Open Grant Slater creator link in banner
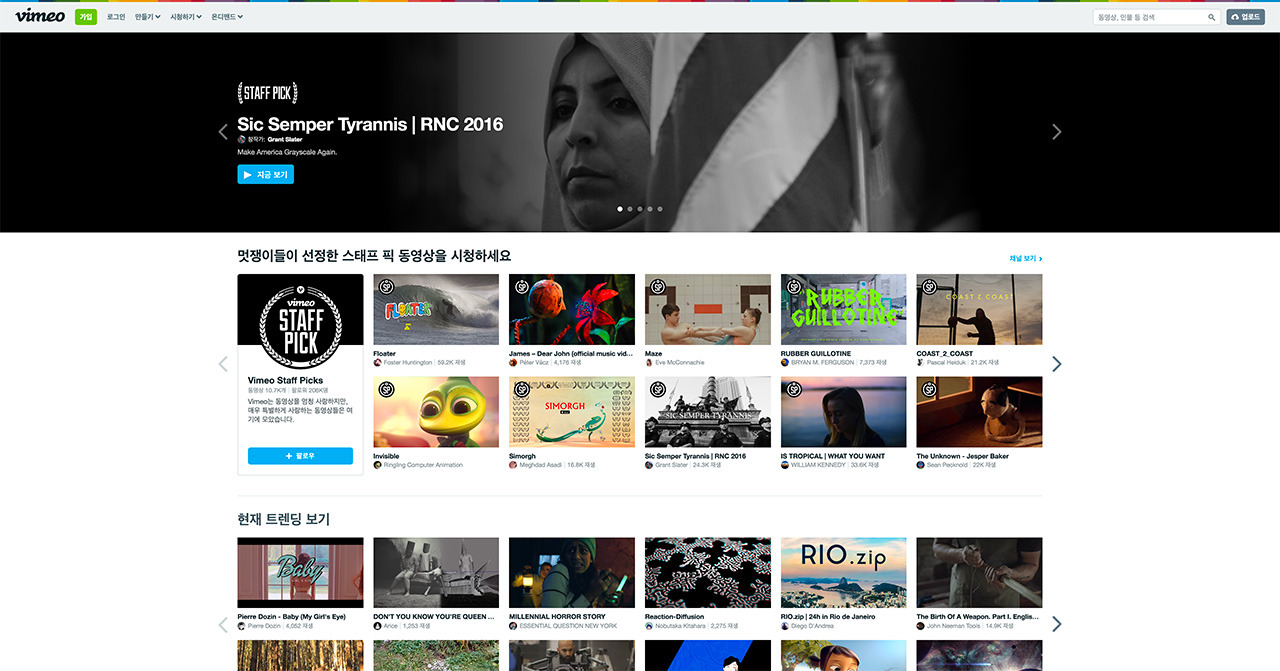1280x671 pixels. tap(285, 139)
